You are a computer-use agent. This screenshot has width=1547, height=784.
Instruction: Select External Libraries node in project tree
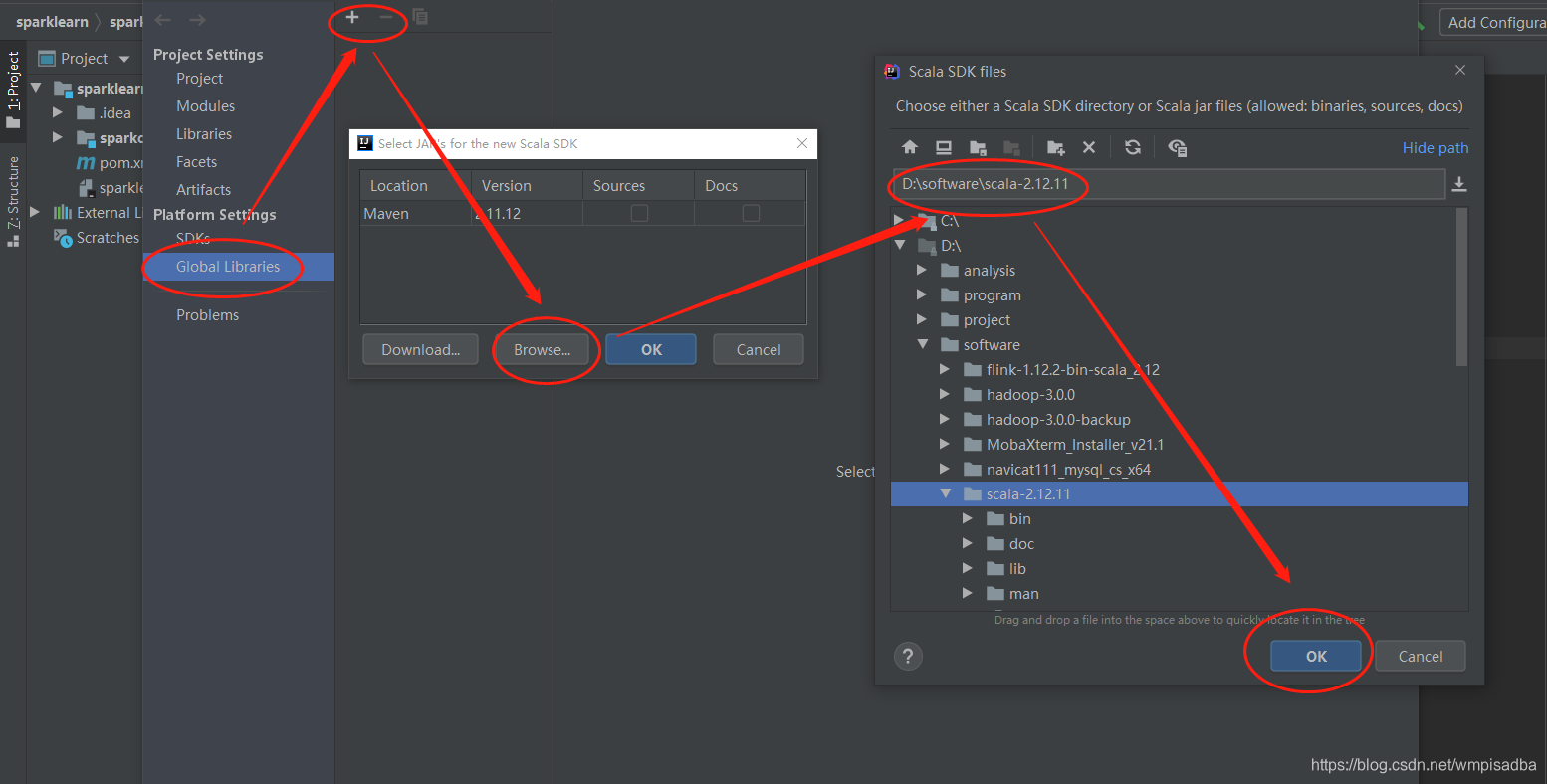tap(99, 213)
